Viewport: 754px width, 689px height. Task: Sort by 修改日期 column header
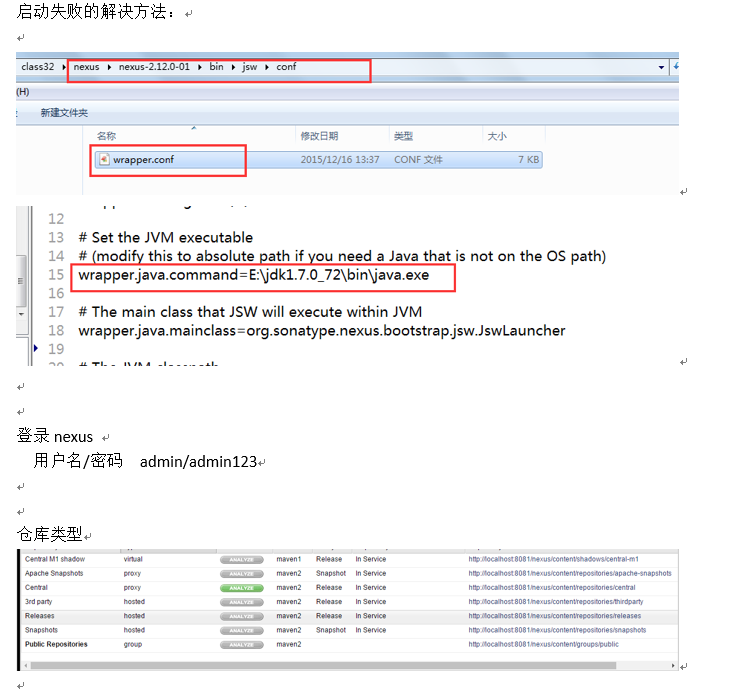[x=319, y=136]
